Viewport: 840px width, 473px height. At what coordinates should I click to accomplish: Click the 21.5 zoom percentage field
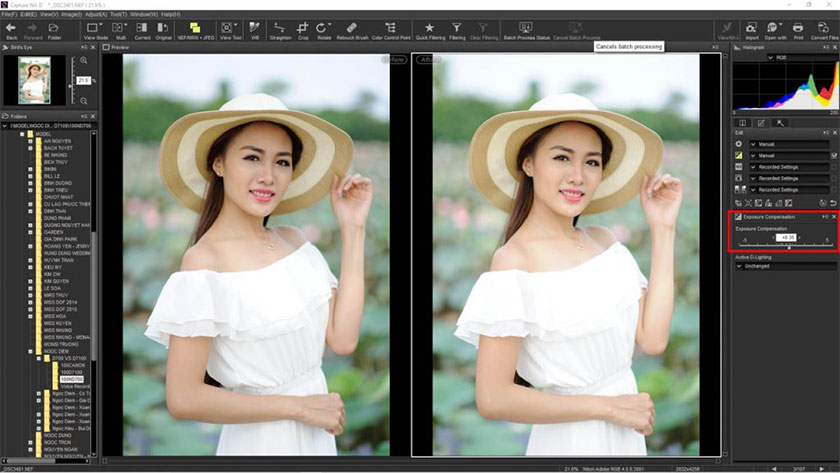[x=83, y=80]
